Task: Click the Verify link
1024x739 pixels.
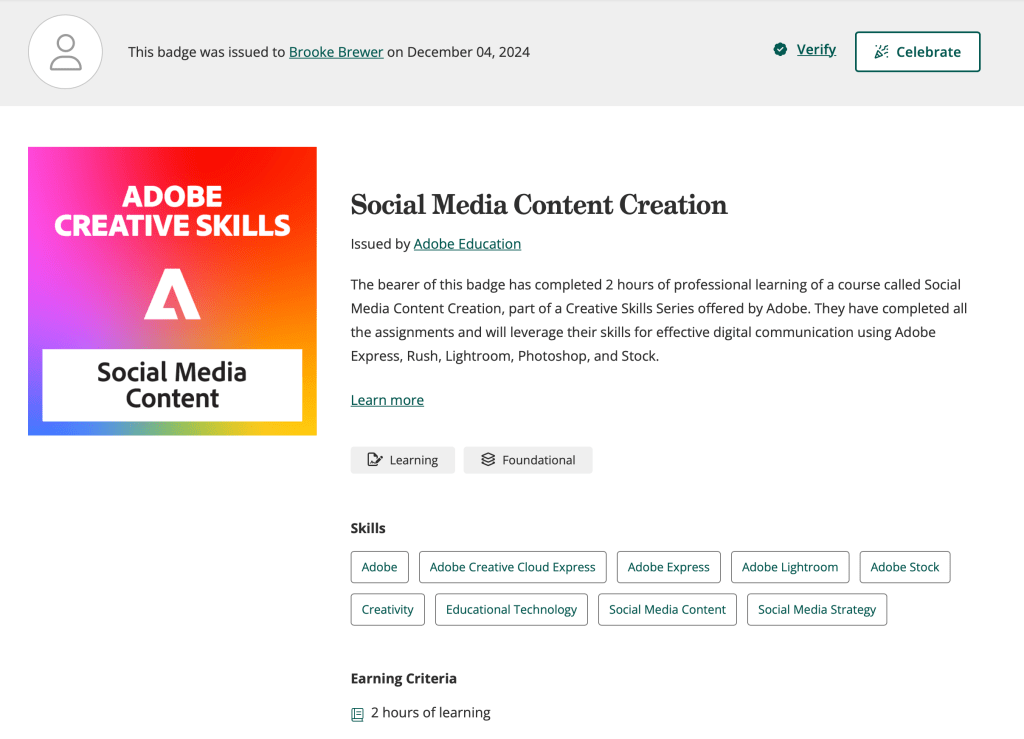Action: pyautogui.click(x=816, y=50)
